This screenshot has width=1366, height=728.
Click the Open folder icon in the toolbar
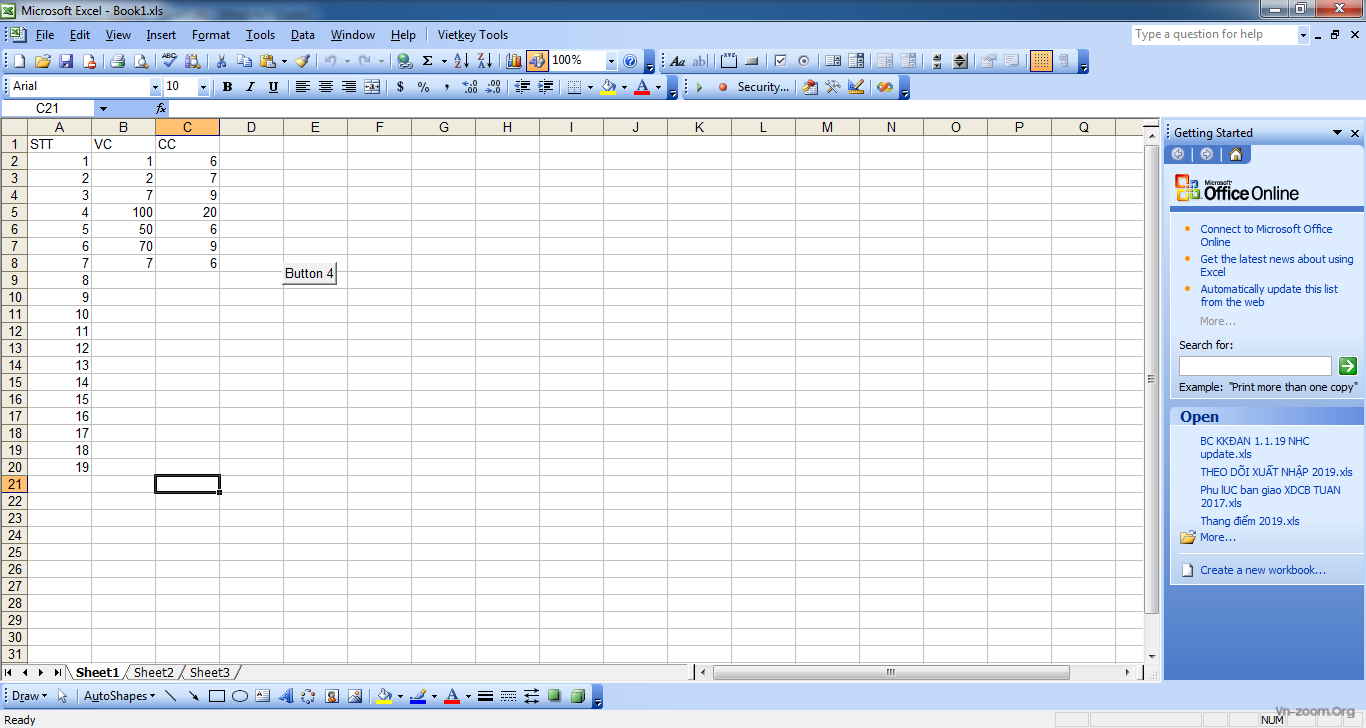(42, 61)
